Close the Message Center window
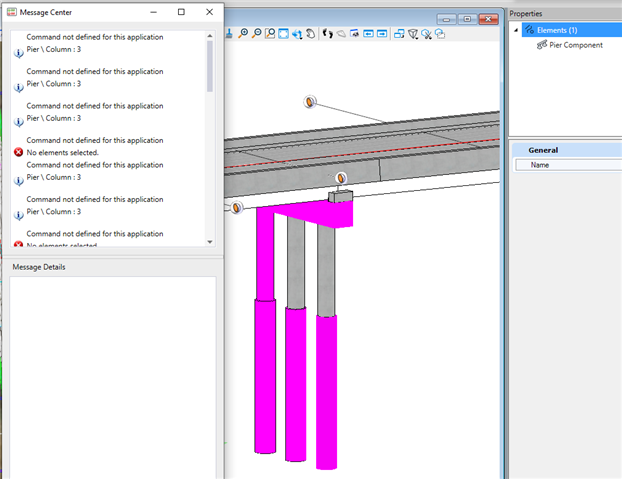The width and height of the screenshot is (622, 479). (x=209, y=12)
